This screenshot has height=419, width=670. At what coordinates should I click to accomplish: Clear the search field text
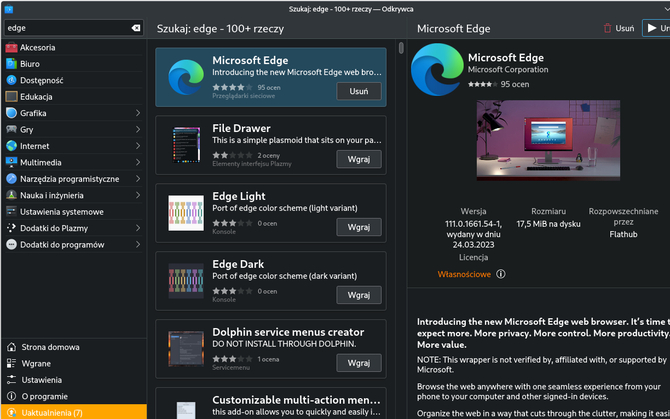[x=136, y=28]
